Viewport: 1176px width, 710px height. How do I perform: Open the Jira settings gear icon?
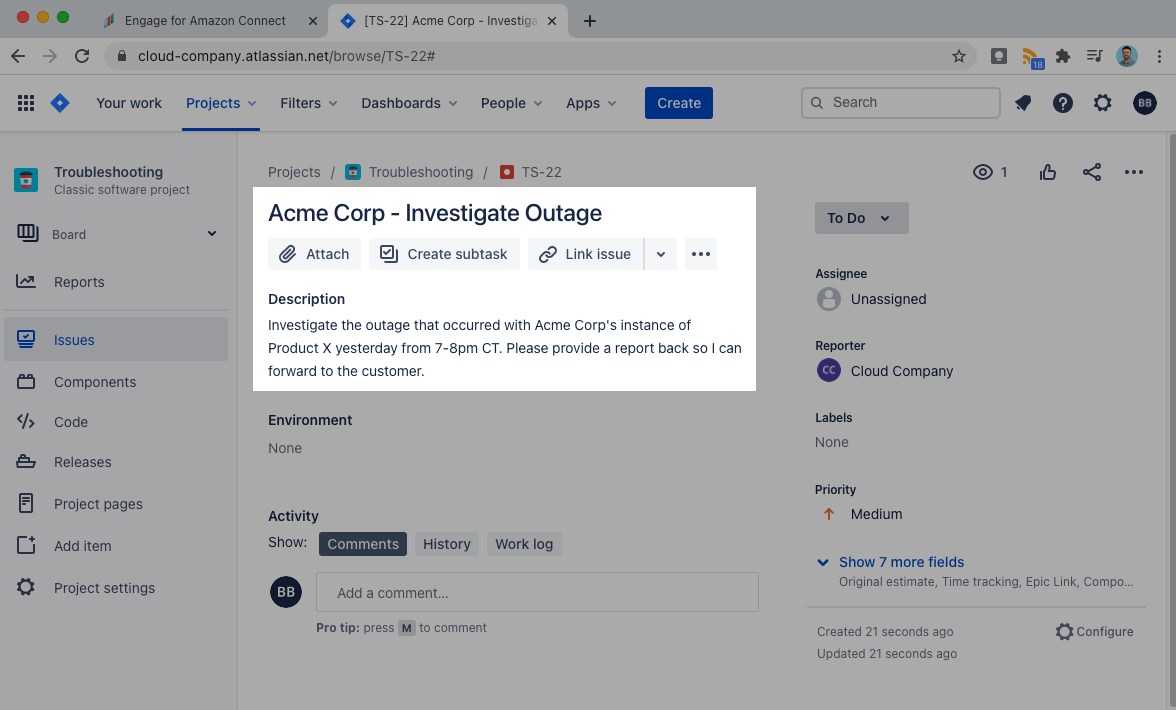pyautogui.click(x=1102, y=103)
